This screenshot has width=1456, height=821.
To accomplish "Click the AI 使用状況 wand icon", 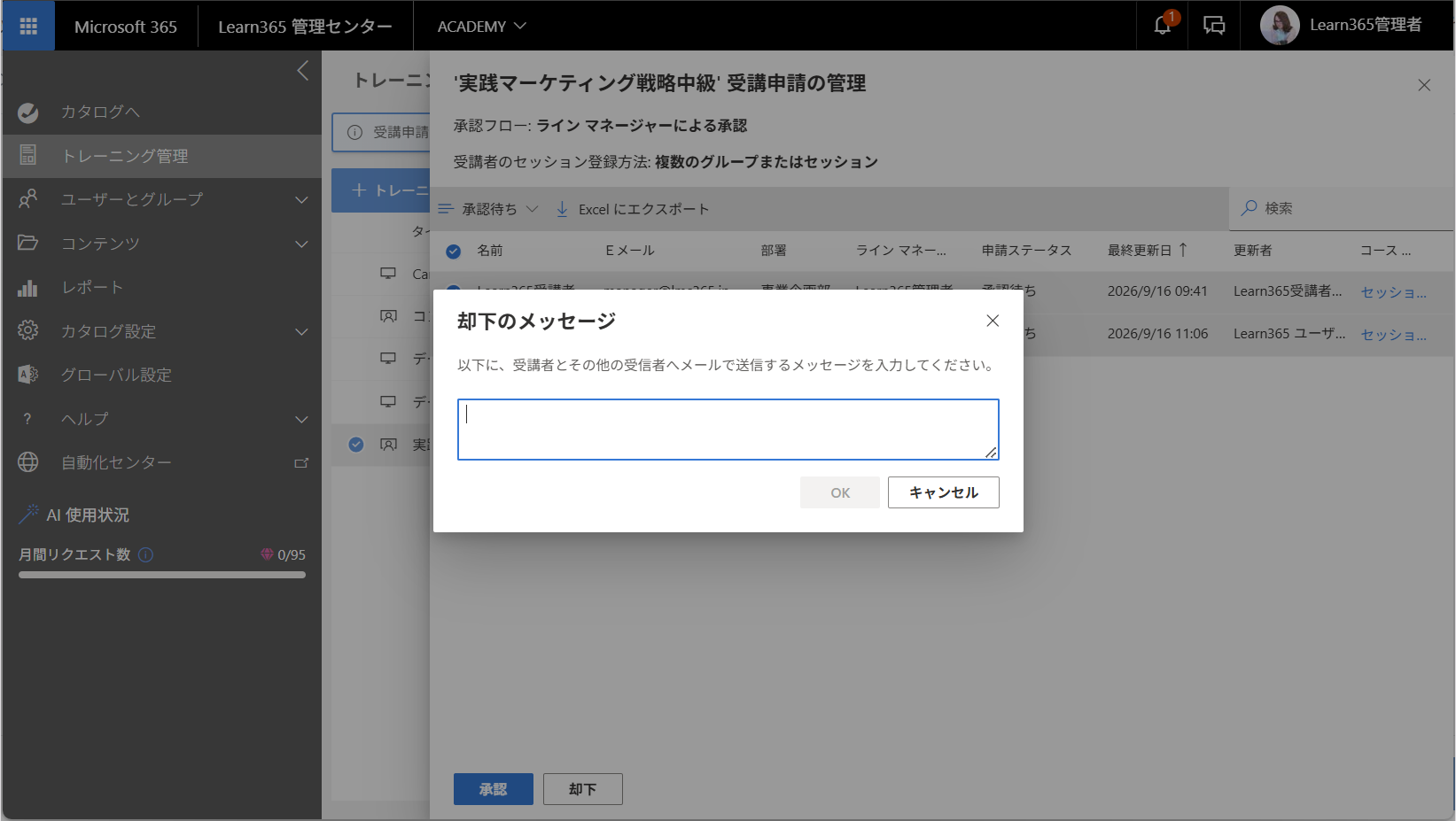I will click(29, 514).
